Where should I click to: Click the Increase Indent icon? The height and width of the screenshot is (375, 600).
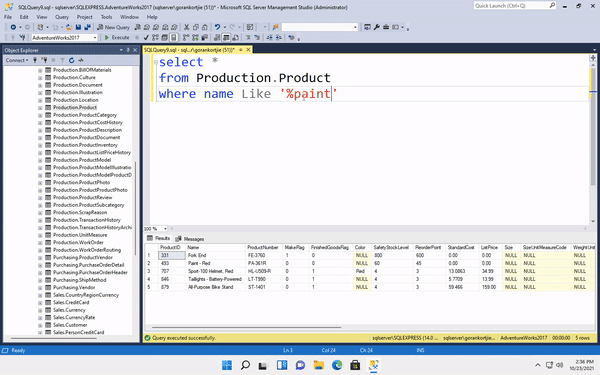(x=279, y=38)
